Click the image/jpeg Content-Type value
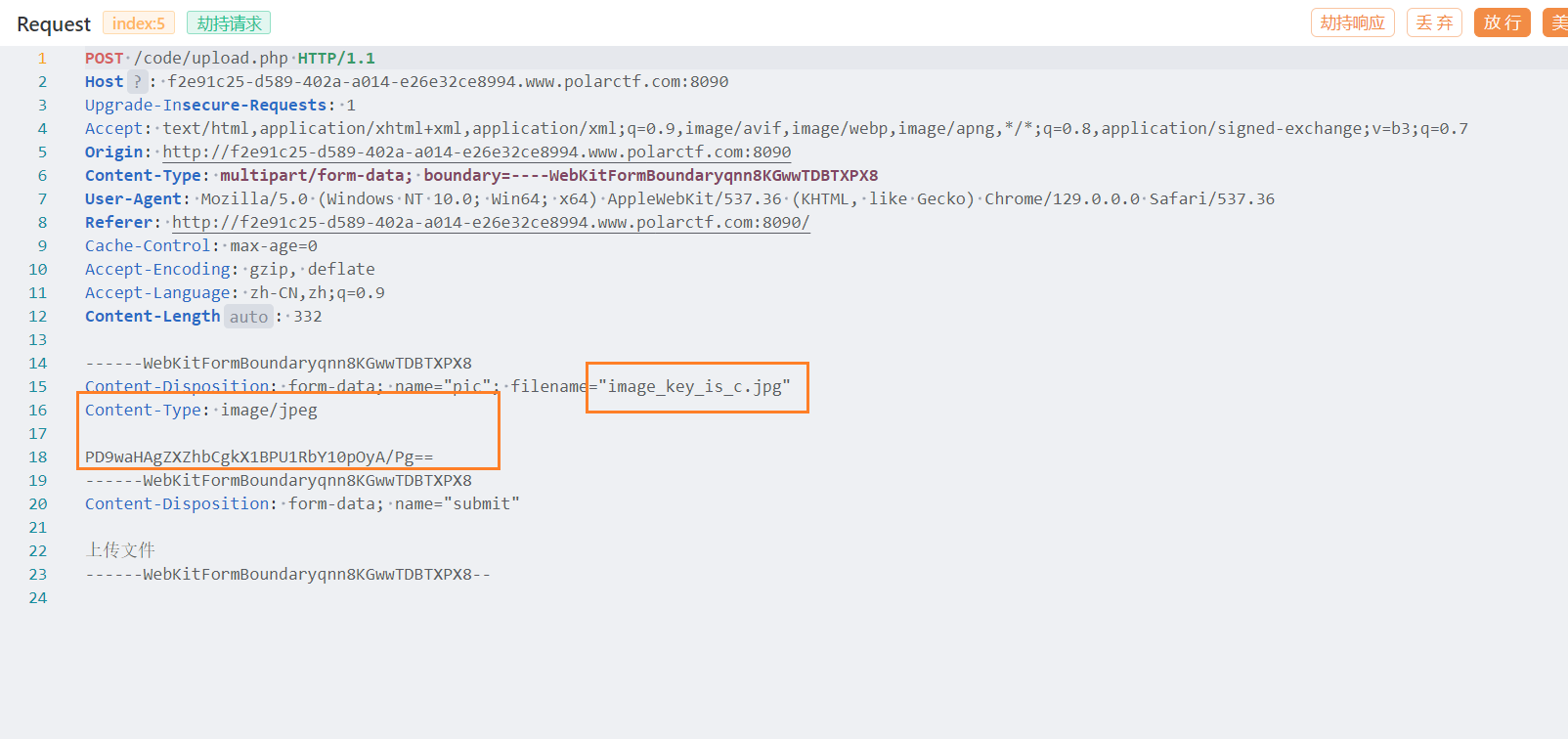Screen dimensions: 1568x739 point(269,411)
